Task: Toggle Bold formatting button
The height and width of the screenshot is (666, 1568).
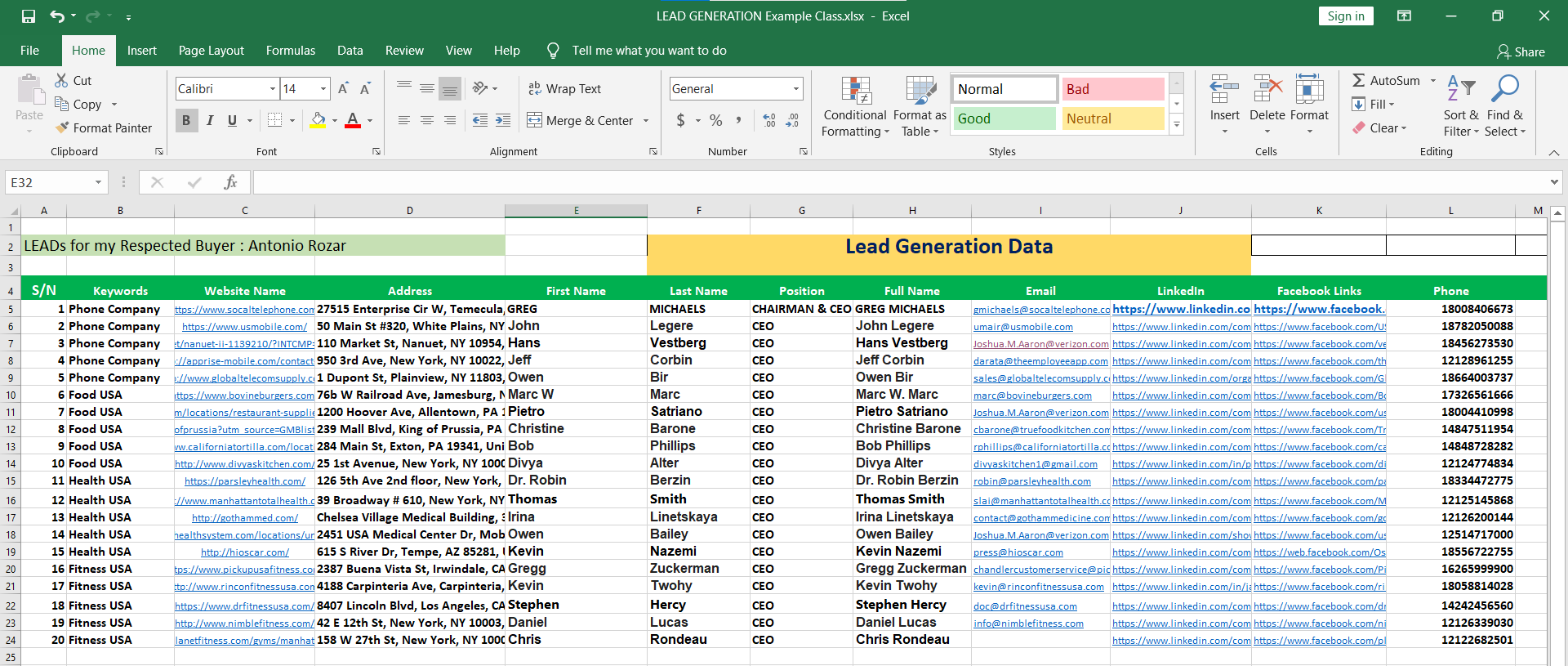Action: coord(186,121)
